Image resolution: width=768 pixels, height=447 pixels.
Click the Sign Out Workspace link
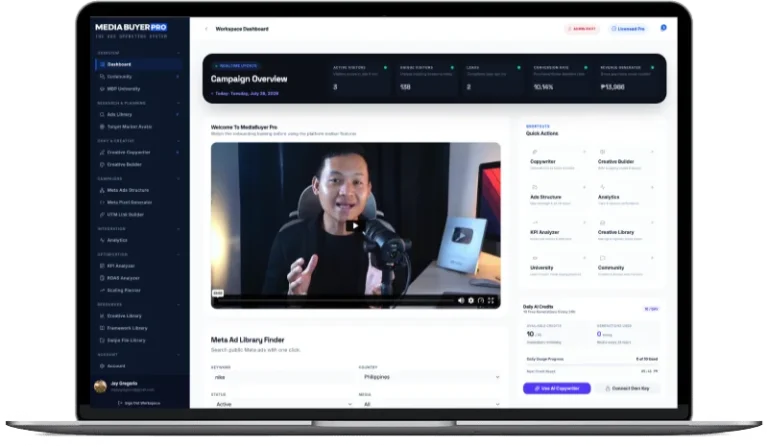tap(139, 403)
